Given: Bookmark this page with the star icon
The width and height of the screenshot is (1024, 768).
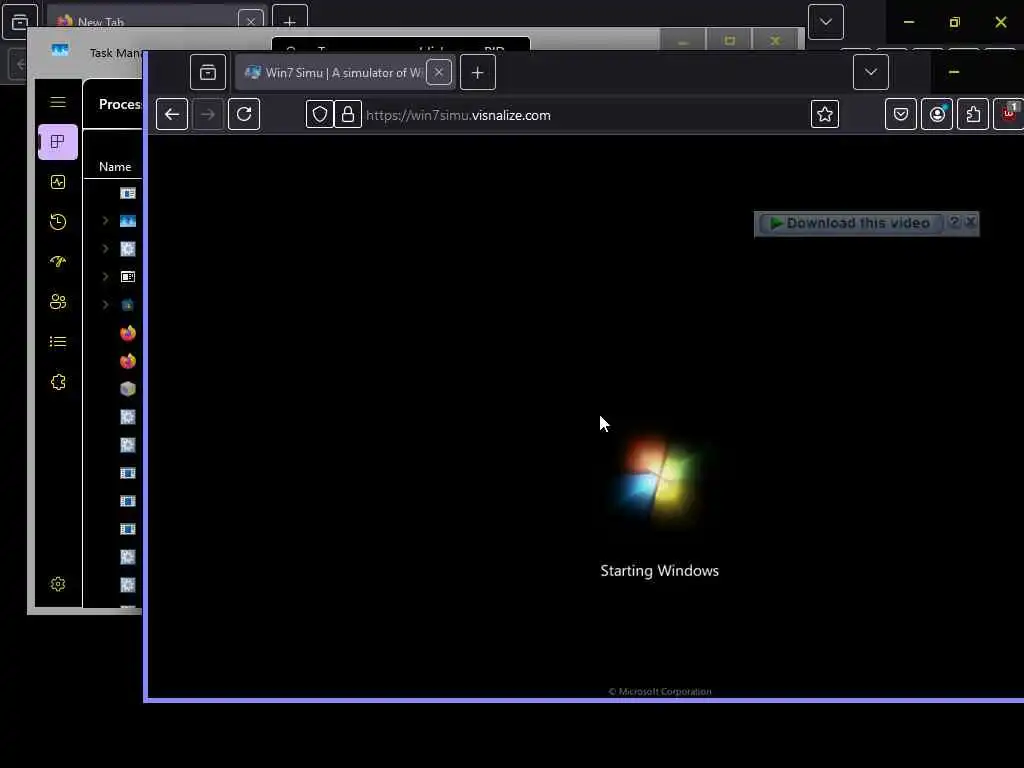Looking at the screenshot, I should 825,114.
